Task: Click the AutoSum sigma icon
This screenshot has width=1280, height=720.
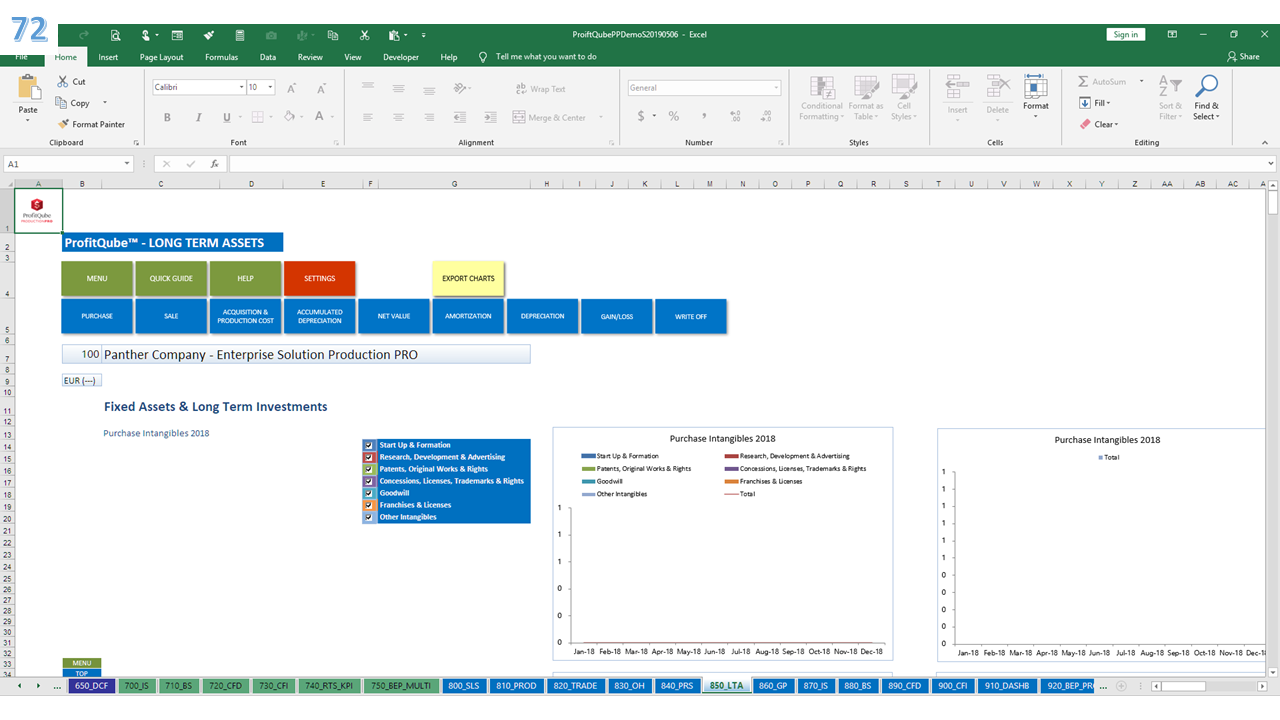Action: click(x=1084, y=82)
